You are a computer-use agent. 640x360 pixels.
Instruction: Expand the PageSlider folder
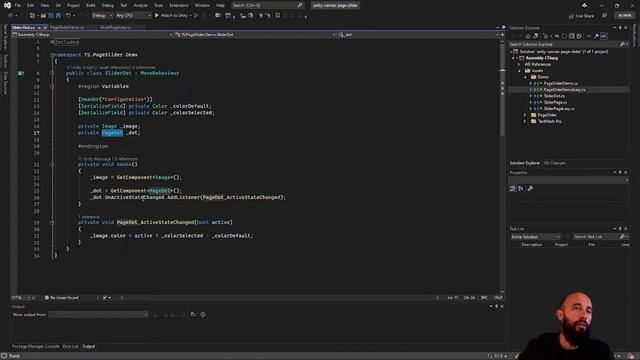click(x=525, y=115)
